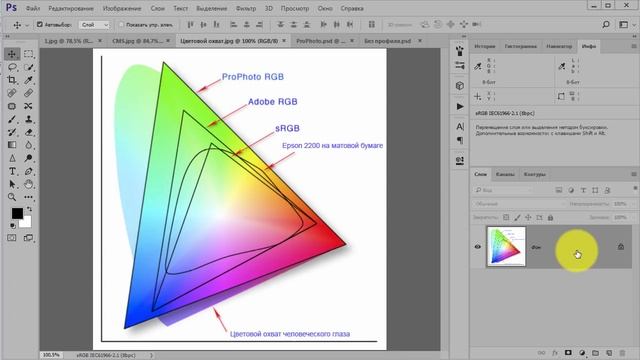
Task: Select the Quick Selection tool
Action: click(x=28, y=67)
